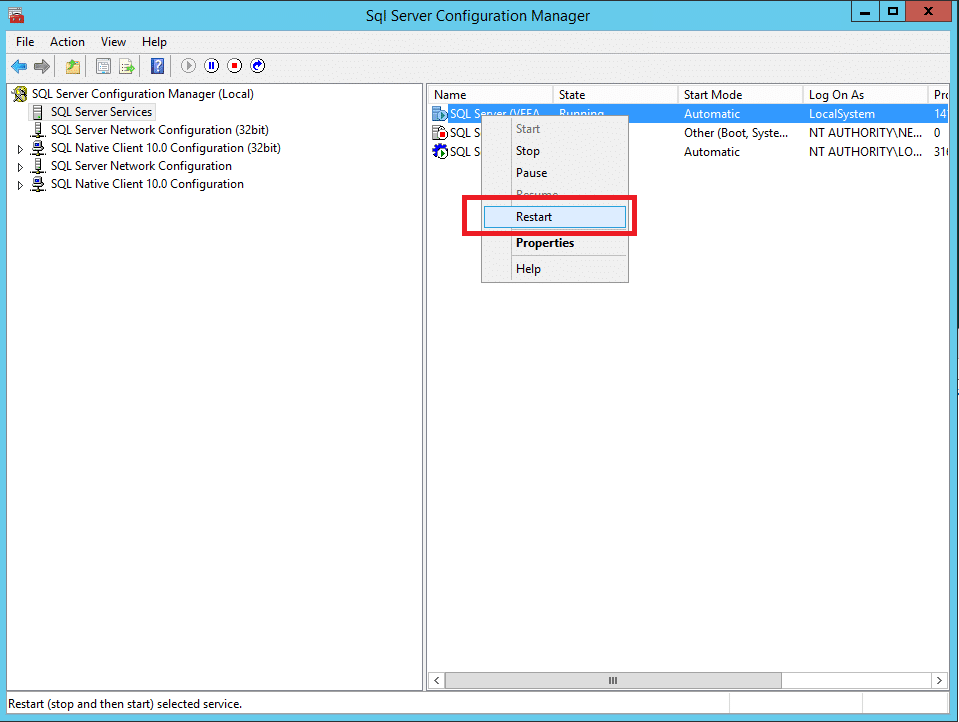Image resolution: width=959 pixels, height=722 pixels.
Task: Select SQL Server Configuration Manager (Local) root
Action: click(143, 94)
